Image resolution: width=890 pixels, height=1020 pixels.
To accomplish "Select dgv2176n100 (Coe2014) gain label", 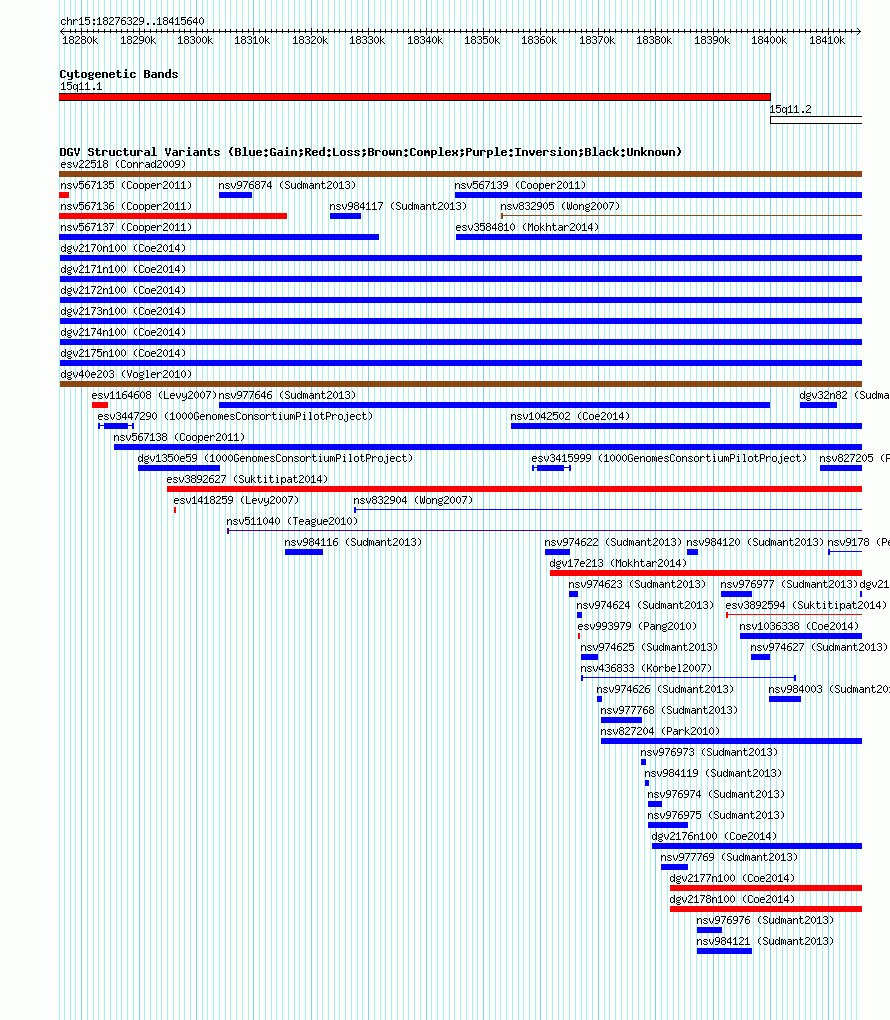I will 714,837.
